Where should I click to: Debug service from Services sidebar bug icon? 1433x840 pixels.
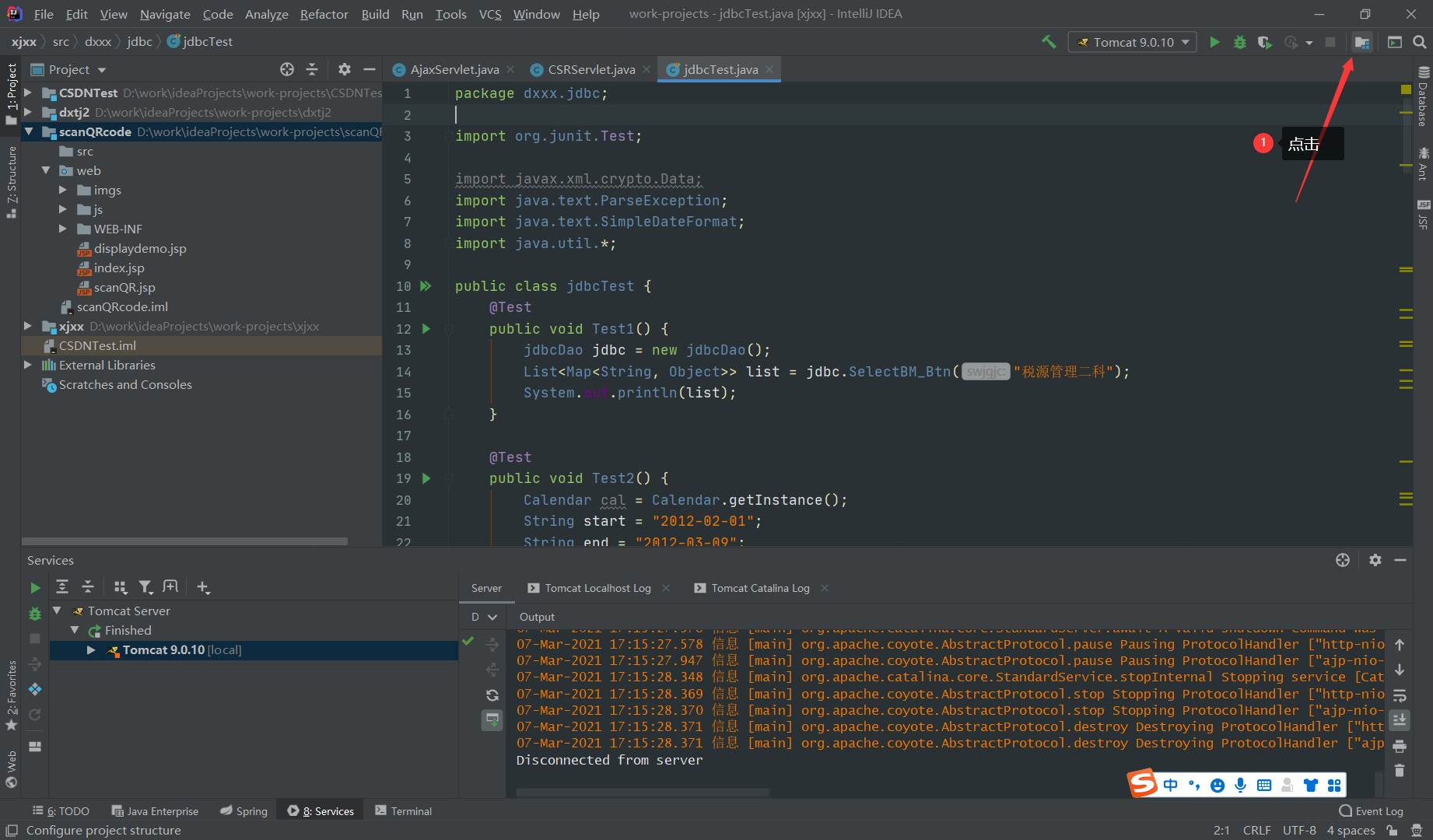(x=35, y=614)
